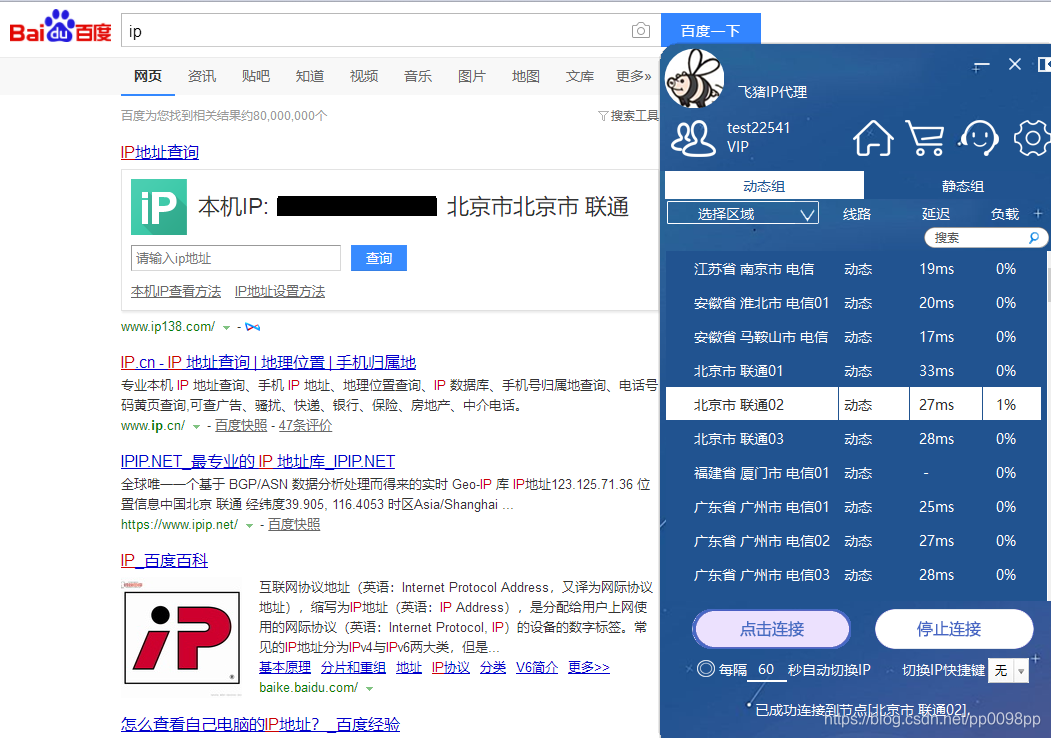The width and height of the screenshot is (1051, 738).
Task: Click the 百度一下 search button
Action: coord(710,30)
